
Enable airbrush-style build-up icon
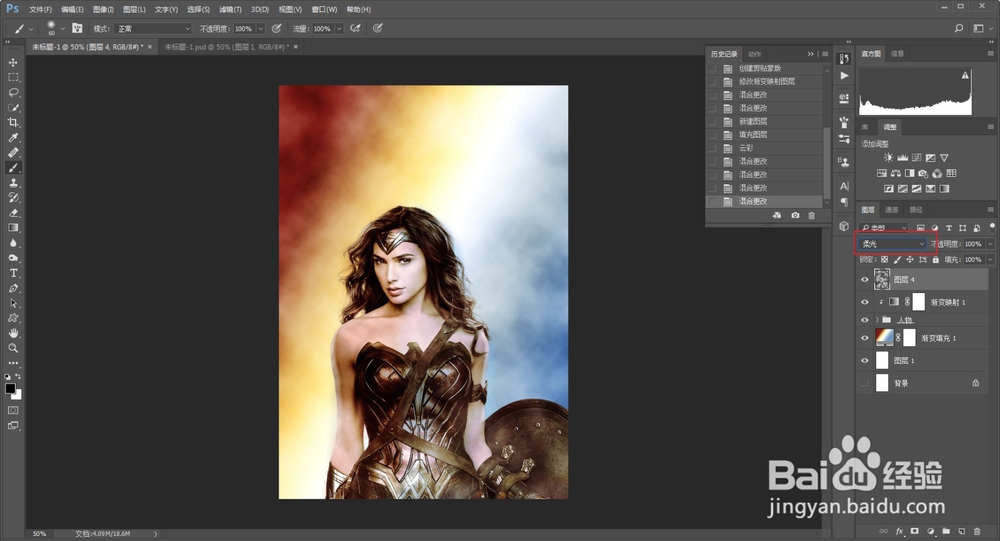(355, 28)
